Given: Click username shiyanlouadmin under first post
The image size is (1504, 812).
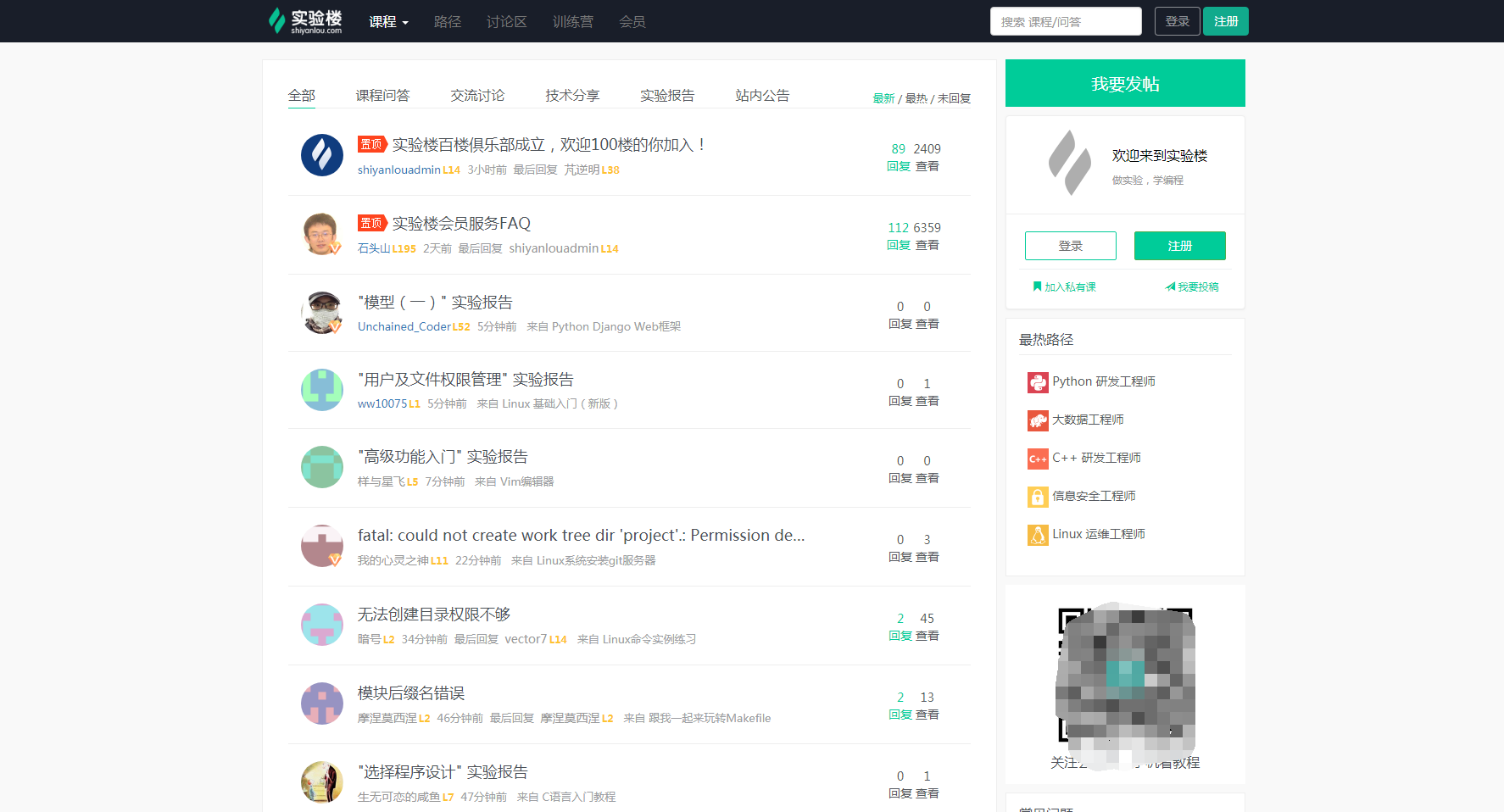Looking at the screenshot, I should point(399,170).
